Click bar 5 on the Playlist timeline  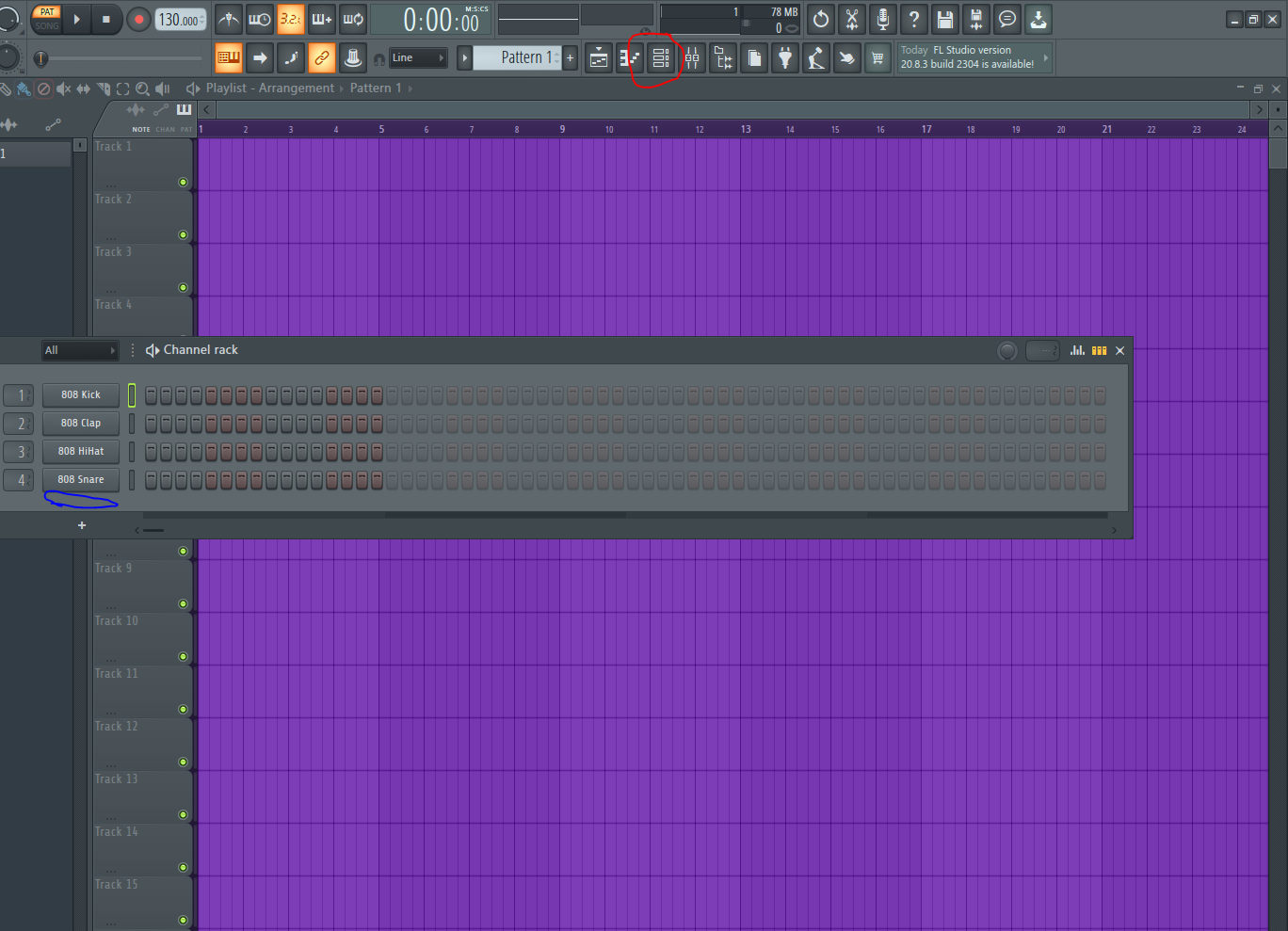click(381, 129)
